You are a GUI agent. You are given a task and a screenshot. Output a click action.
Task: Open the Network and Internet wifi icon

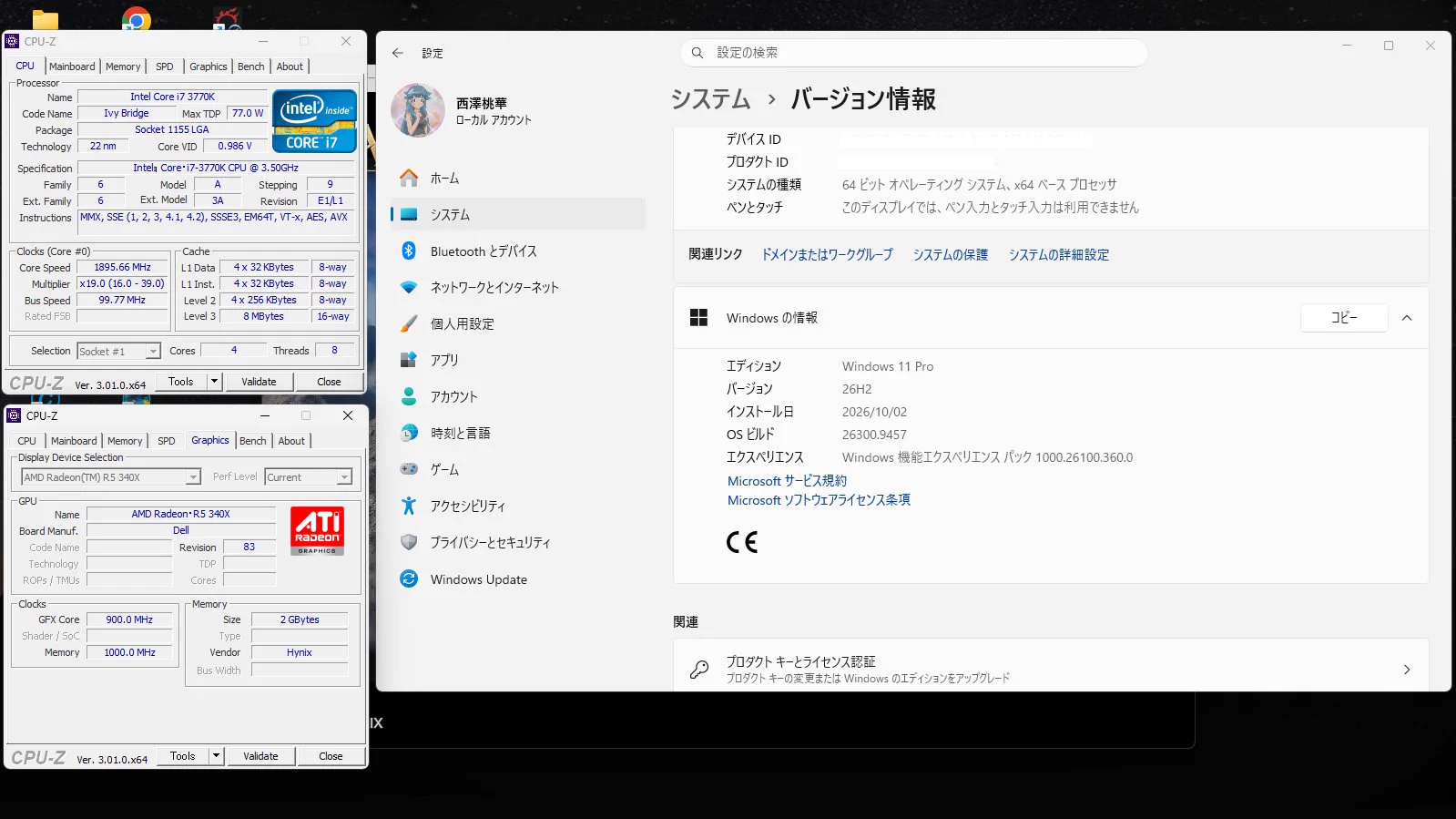click(x=409, y=287)
